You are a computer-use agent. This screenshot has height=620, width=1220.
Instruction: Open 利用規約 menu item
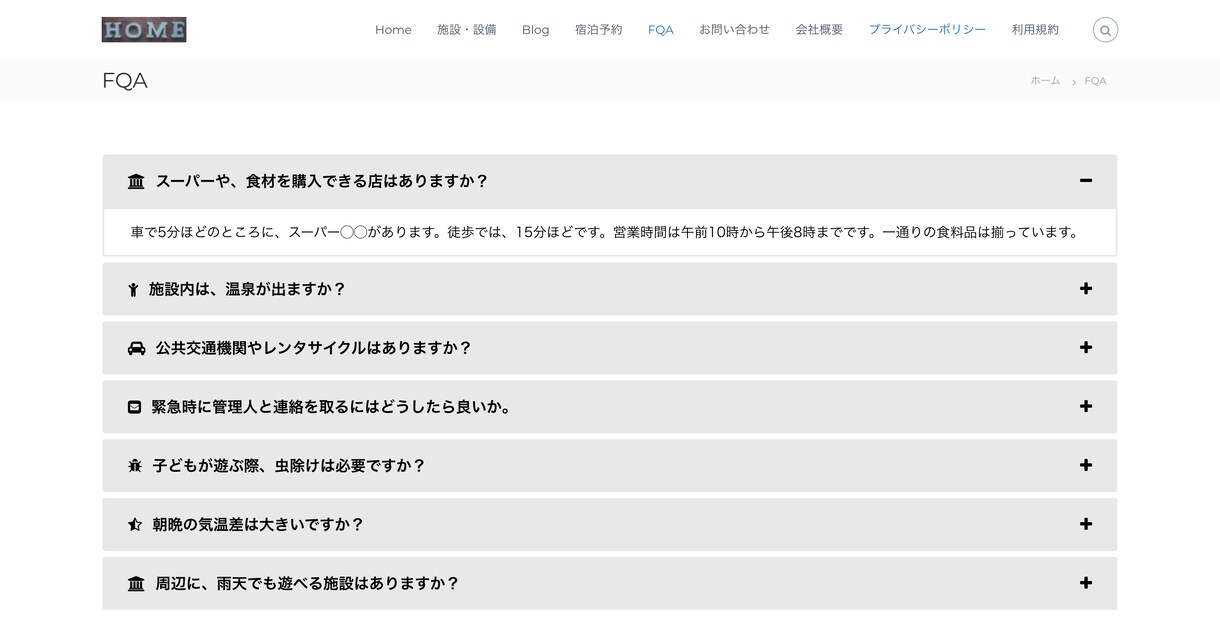pos(1035,30)
